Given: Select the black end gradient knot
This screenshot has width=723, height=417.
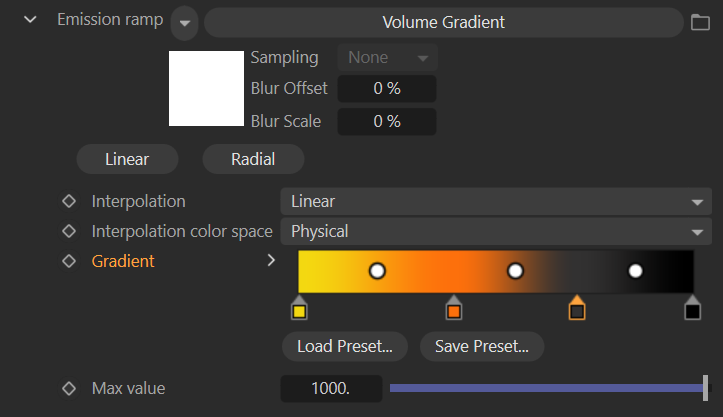Looking at the screenshot, I should [692, 310].
